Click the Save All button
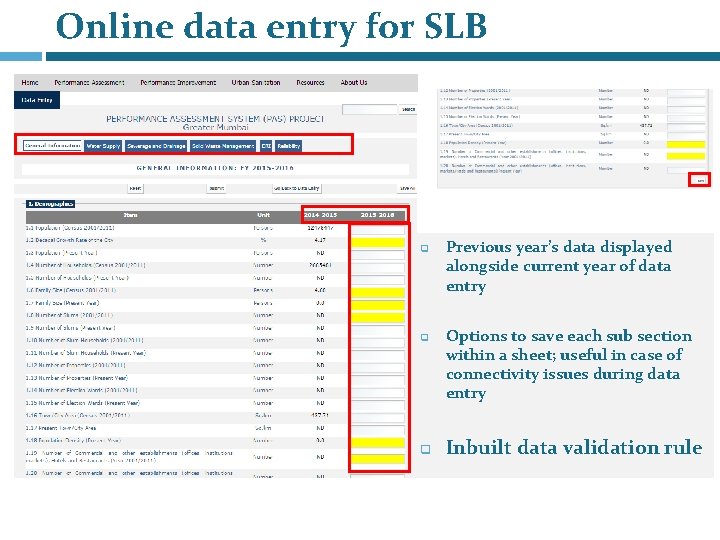The image size is (720, 540). [407, 188]
